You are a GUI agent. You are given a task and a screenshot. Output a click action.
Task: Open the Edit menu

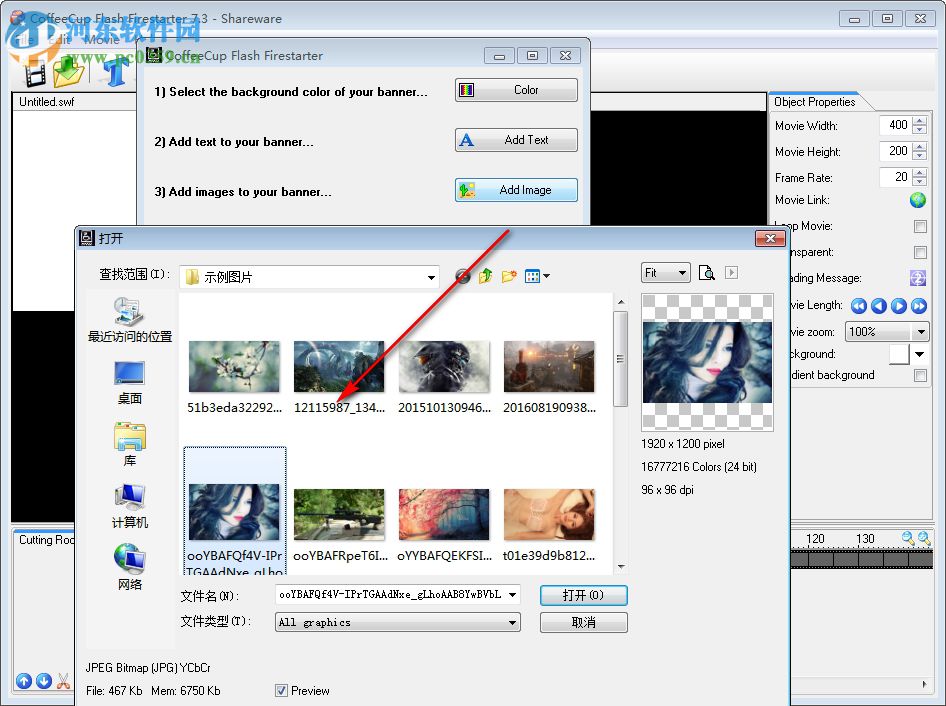pos(58,39)
